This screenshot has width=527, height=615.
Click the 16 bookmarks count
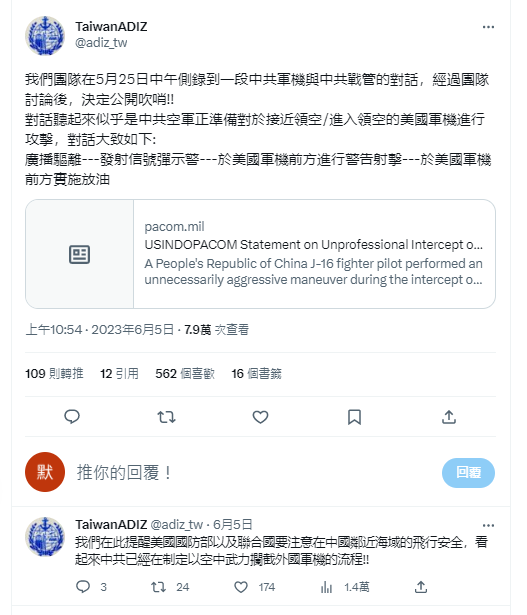coord(256,373)
